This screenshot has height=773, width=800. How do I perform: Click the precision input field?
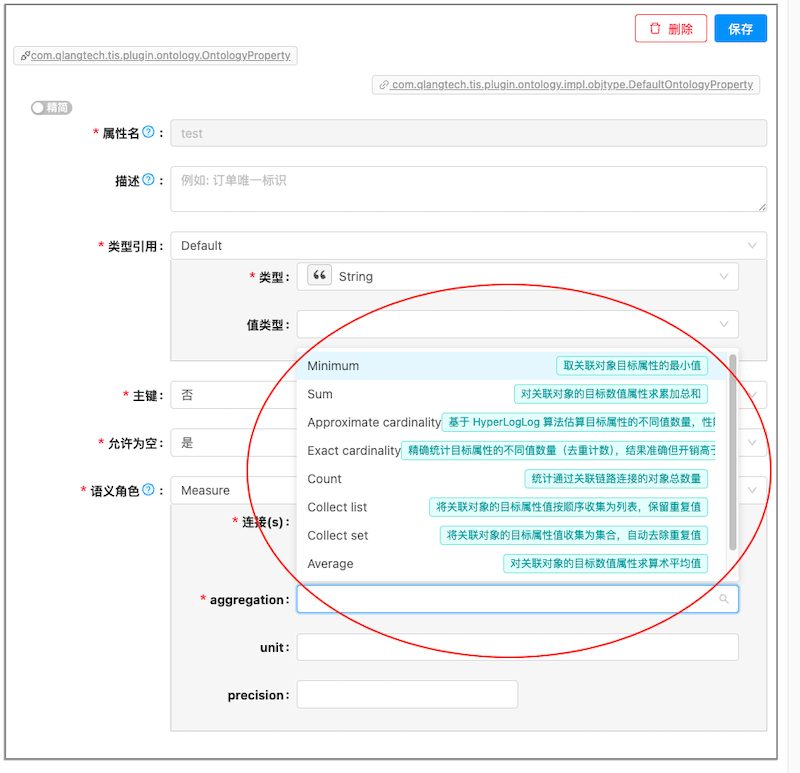[x=407, y=694]
